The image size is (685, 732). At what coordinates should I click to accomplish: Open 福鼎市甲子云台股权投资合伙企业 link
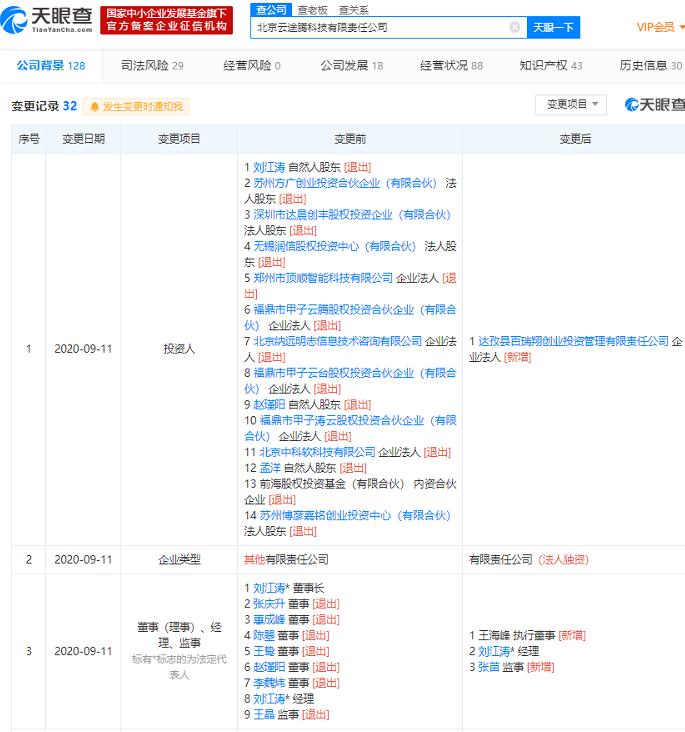[x=350, y=381]
